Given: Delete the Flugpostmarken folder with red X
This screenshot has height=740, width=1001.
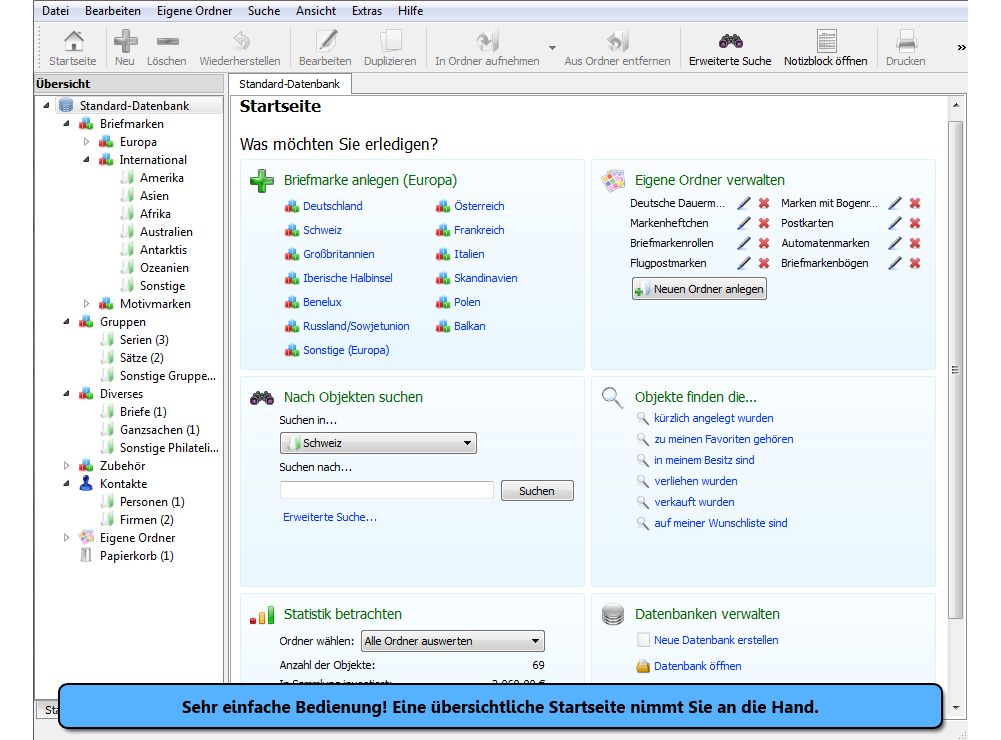Looking at the screenshot, I should click(x=764, y=262).
